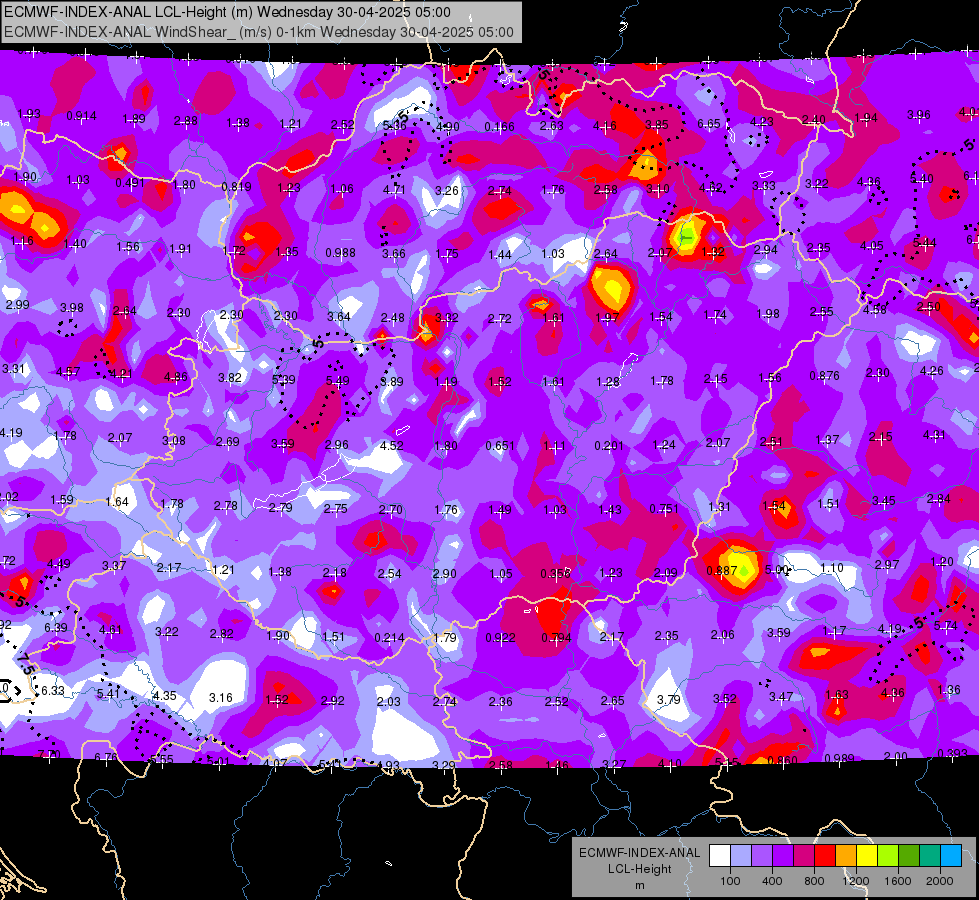Click the 7.5 contour label
979x900 pixels.
[x=26, y=664]
